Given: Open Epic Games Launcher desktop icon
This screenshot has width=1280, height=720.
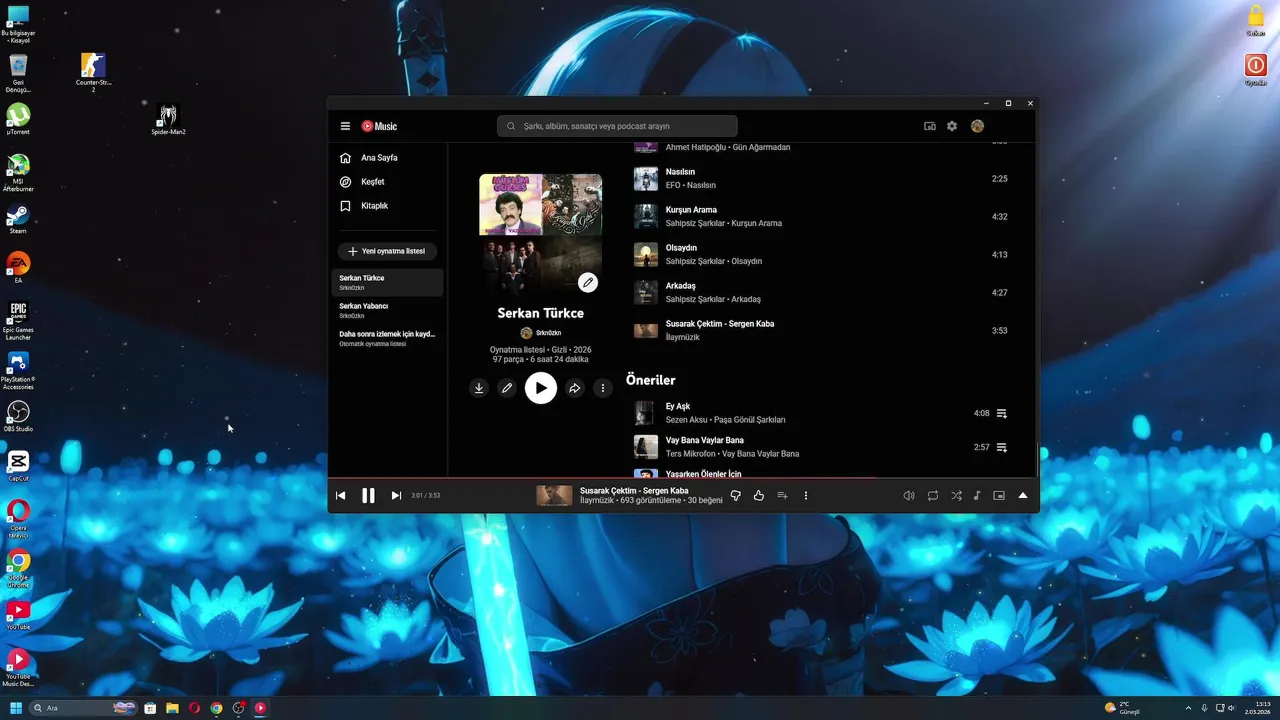Looking at the screenshot, I should [18, 320].
